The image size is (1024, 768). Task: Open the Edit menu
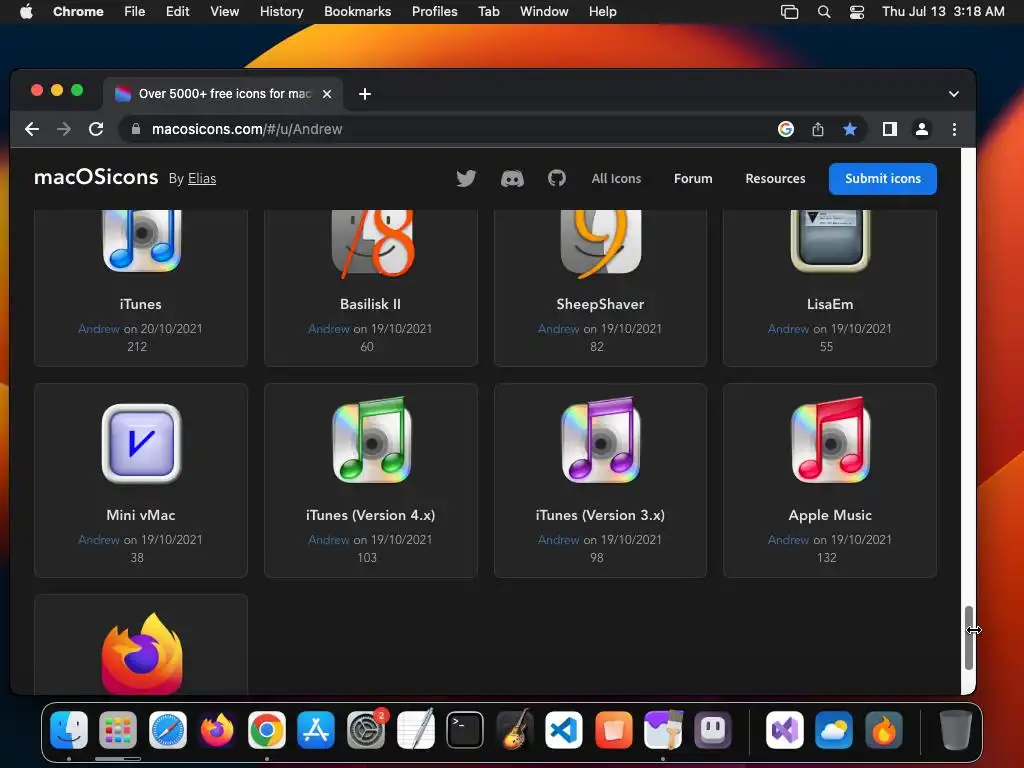(x=178, y=12)
